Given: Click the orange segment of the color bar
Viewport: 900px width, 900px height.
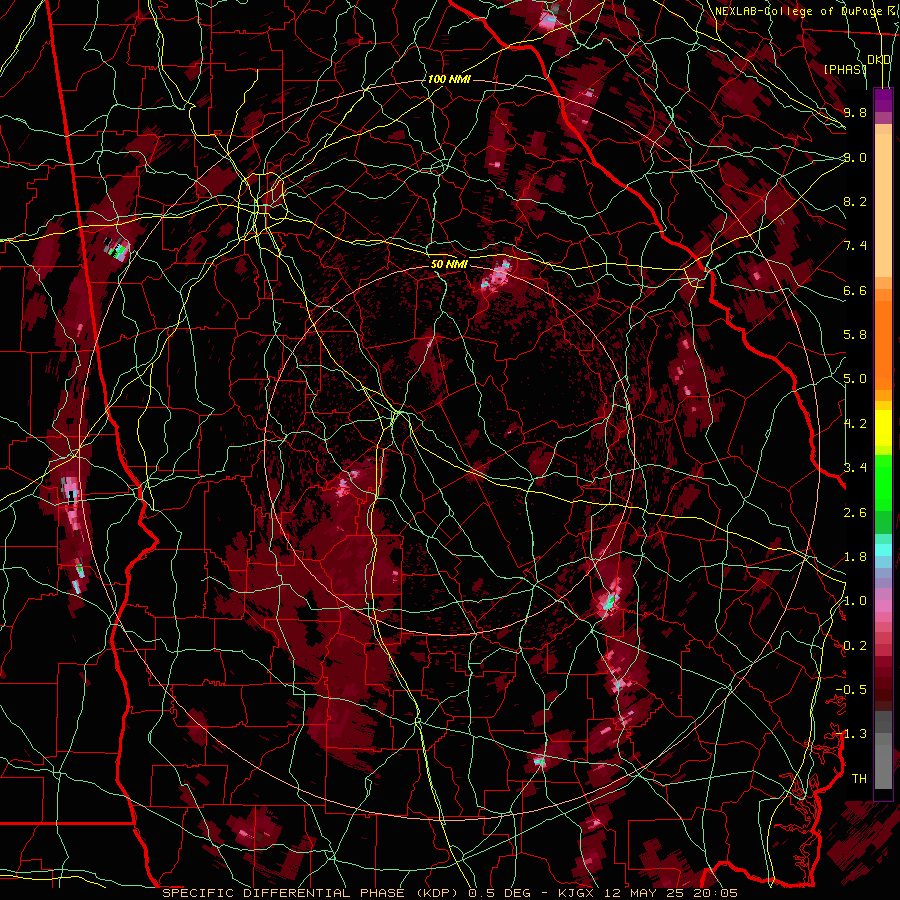Looking at the screenshot, I should coord(883,344).
